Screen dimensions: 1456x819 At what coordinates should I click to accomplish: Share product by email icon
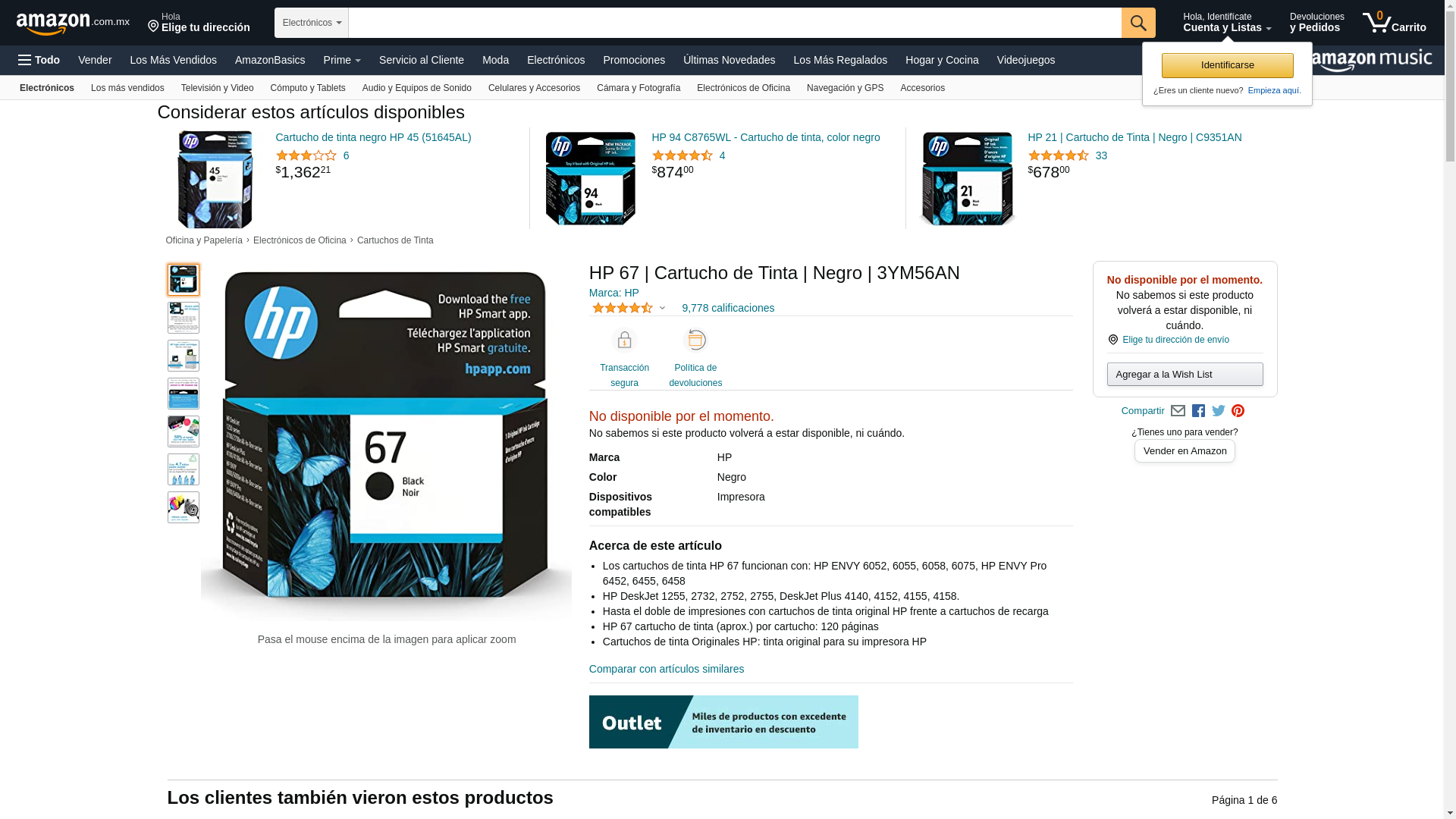tap(1178, 411)
